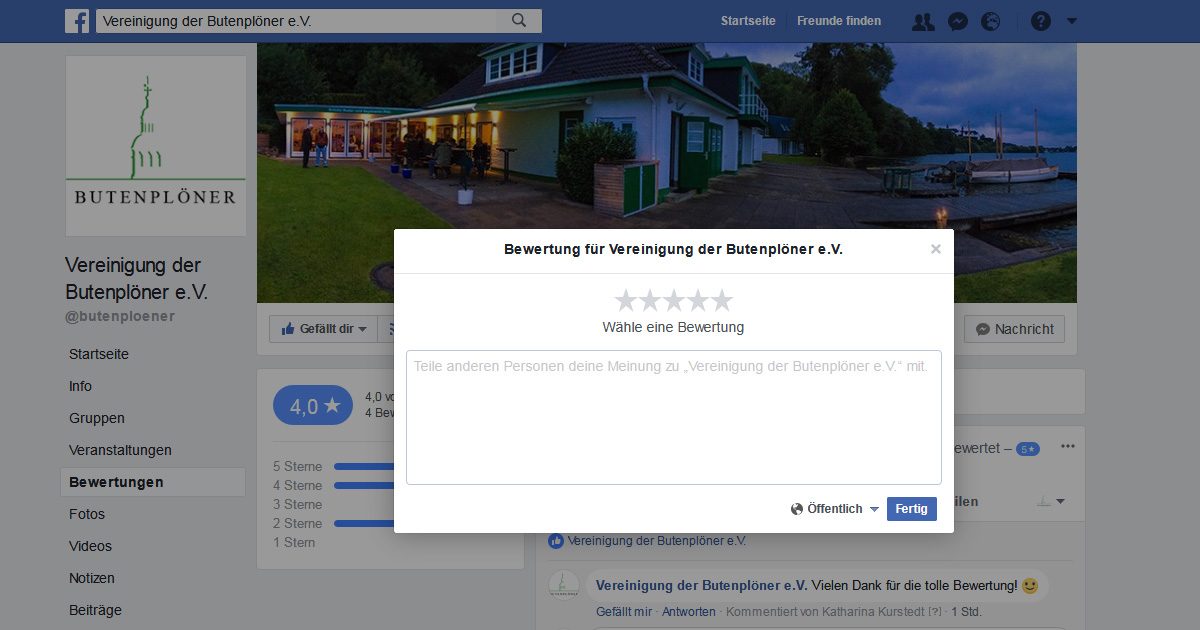Viewport: 1200px width, 630px height.
Task: Open the Freunde finden link
Action: 839,21
